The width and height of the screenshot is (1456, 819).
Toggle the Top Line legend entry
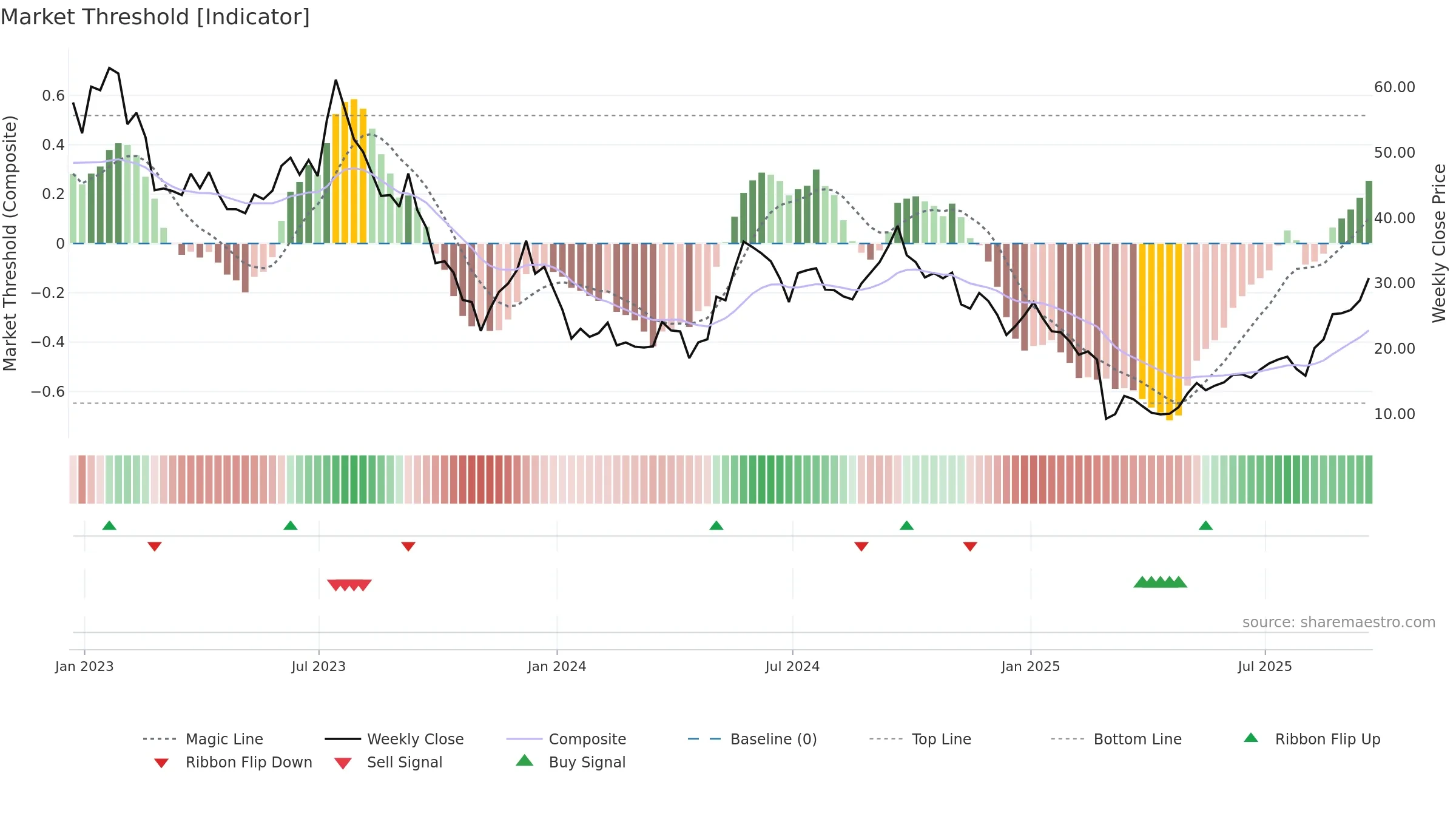coord(920,739)
